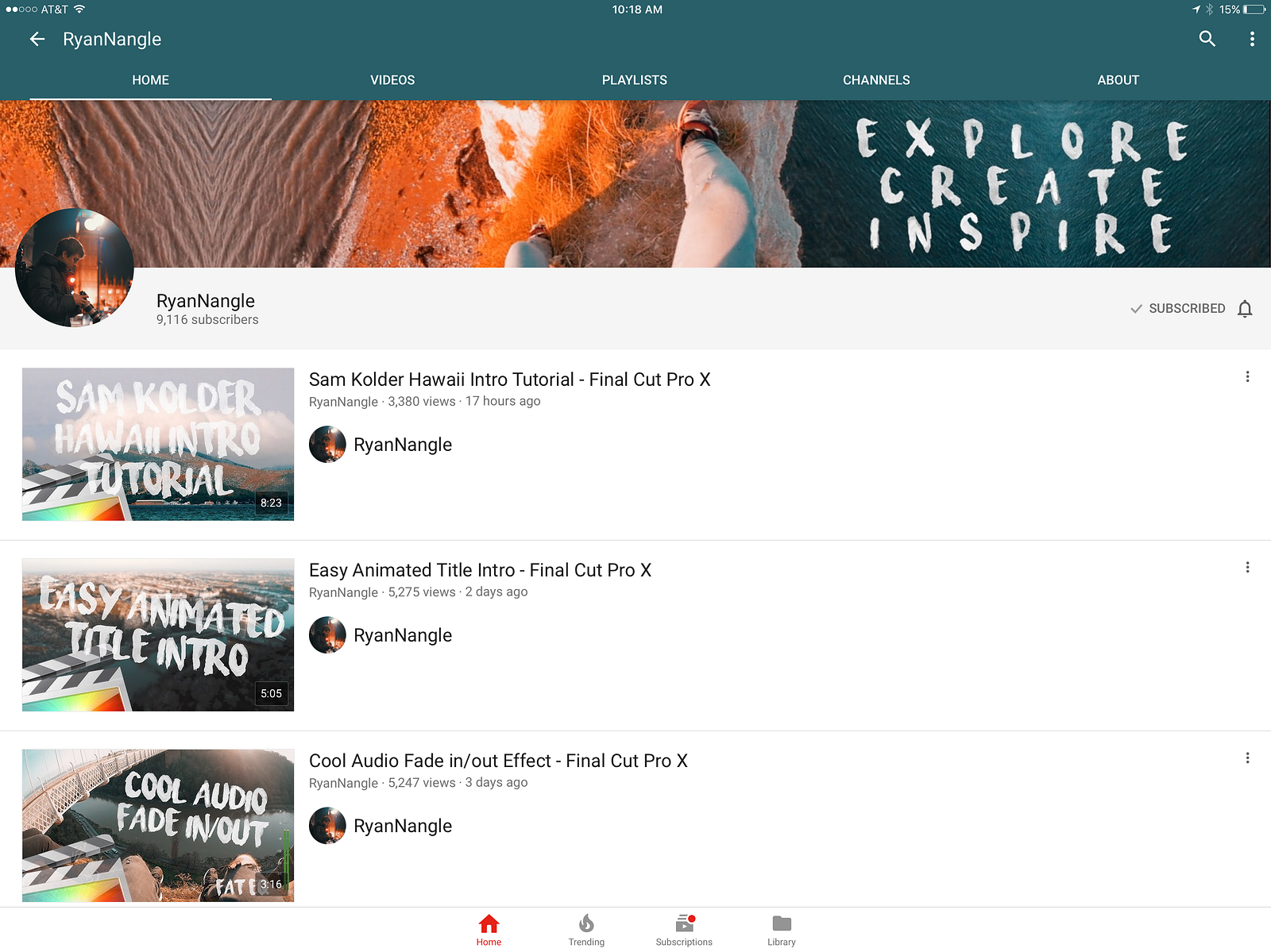1271x952 pixels.
Task: Switch to the VIDEOS tab
Action: 392,80
